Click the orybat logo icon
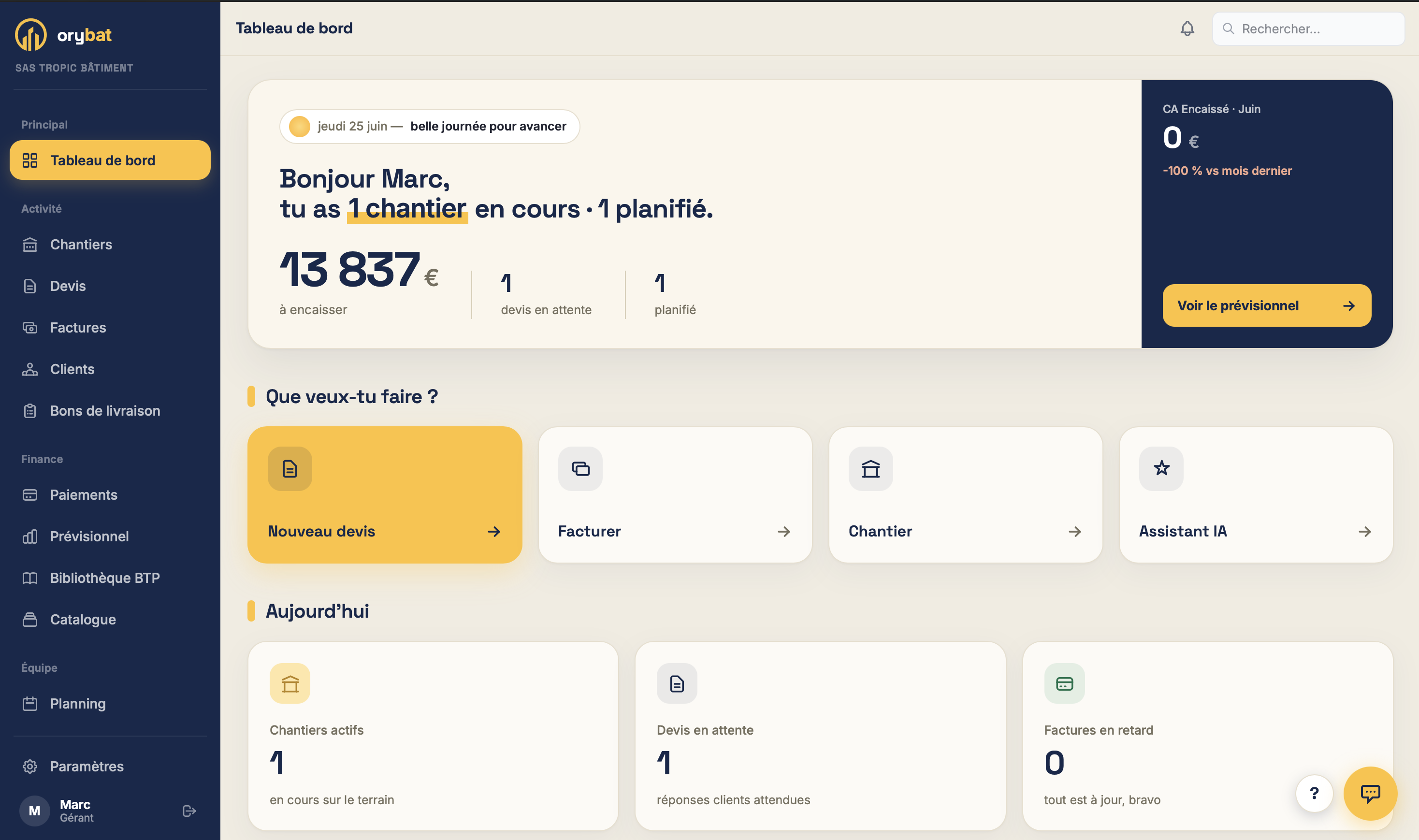Image resolution: width=1419 pixels, height=840 pixels. point(30,34)
